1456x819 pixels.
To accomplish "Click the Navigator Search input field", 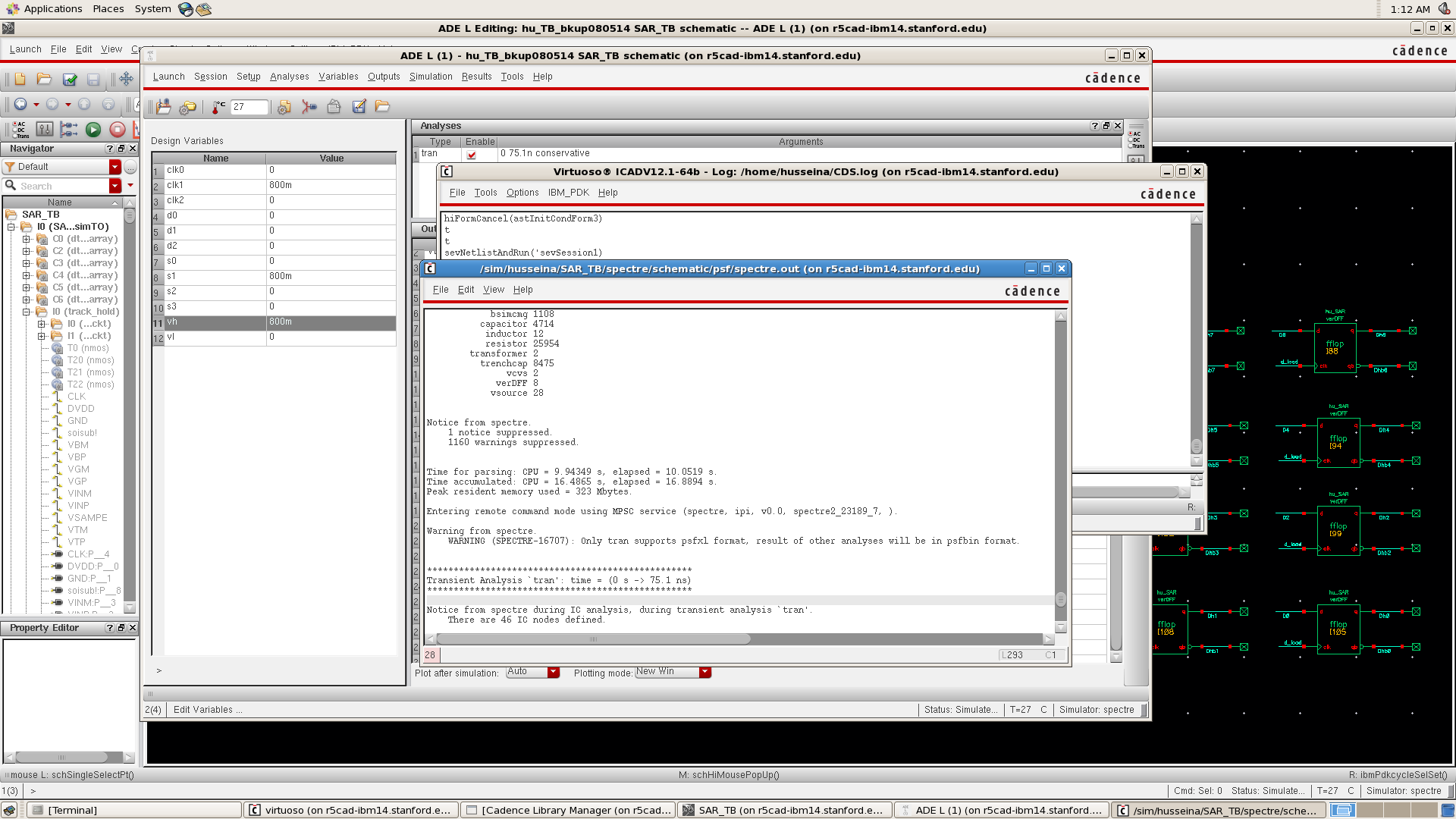I will click(63, 186).
